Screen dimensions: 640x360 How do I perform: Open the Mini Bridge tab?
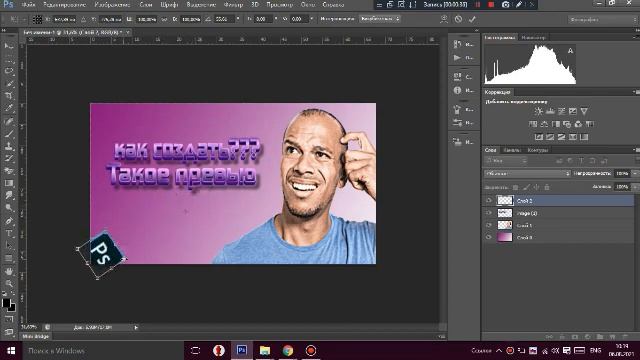36,336
